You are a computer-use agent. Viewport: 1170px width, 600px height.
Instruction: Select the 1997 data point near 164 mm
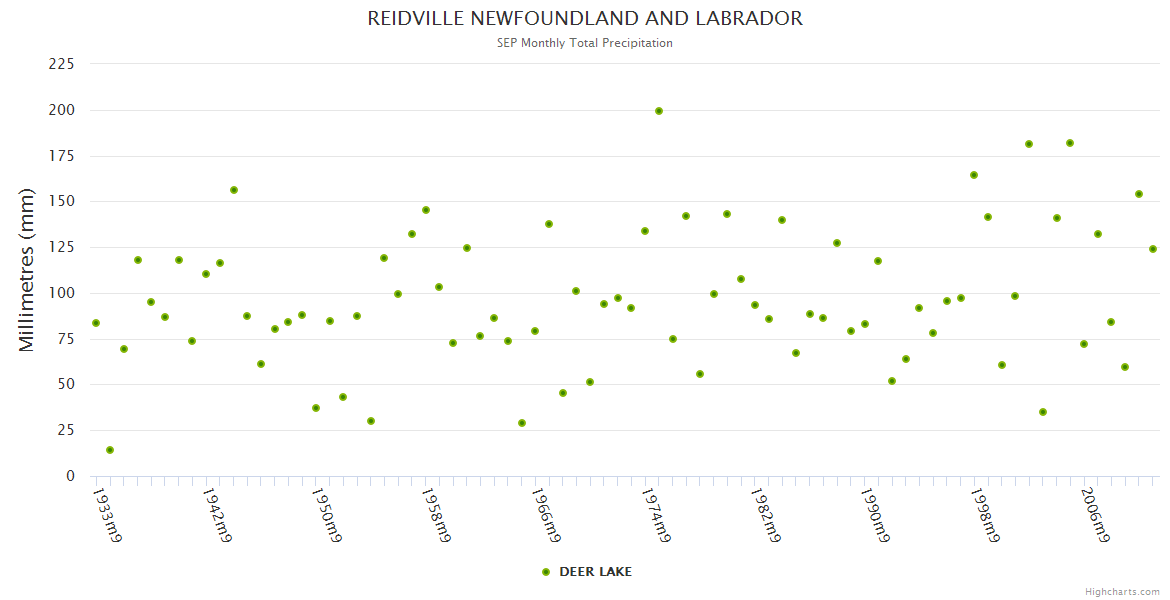point(974,175)
